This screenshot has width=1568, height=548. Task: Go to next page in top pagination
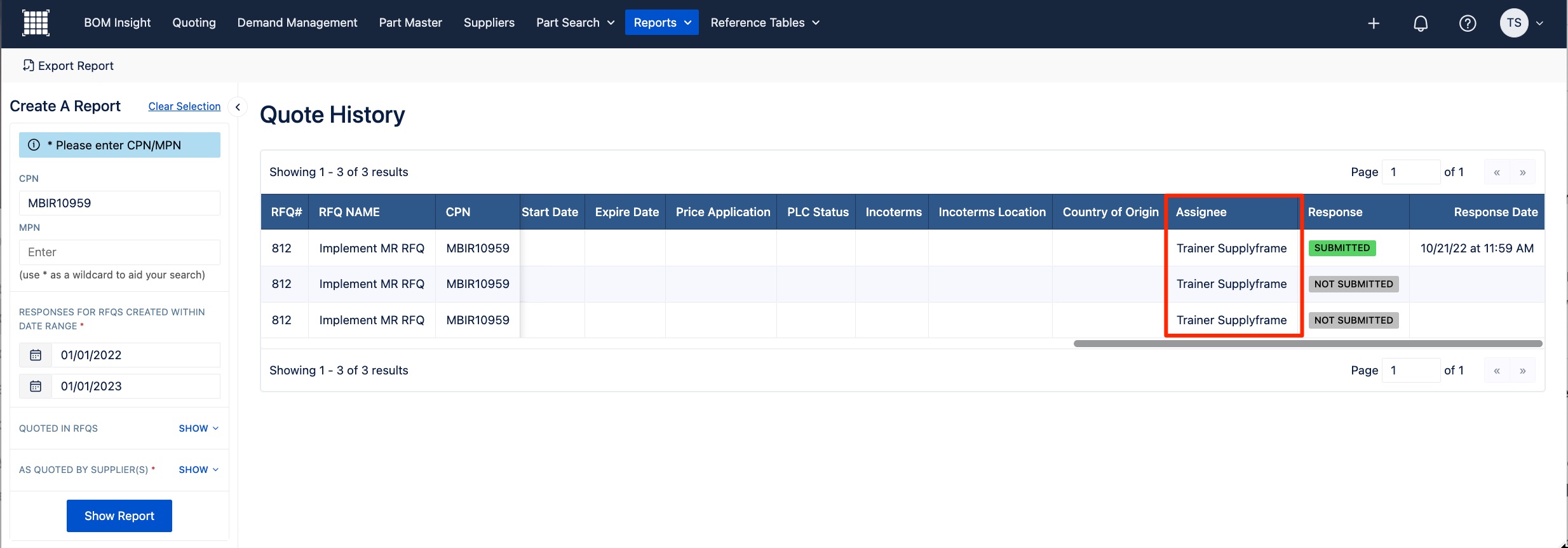[1523, 172]
